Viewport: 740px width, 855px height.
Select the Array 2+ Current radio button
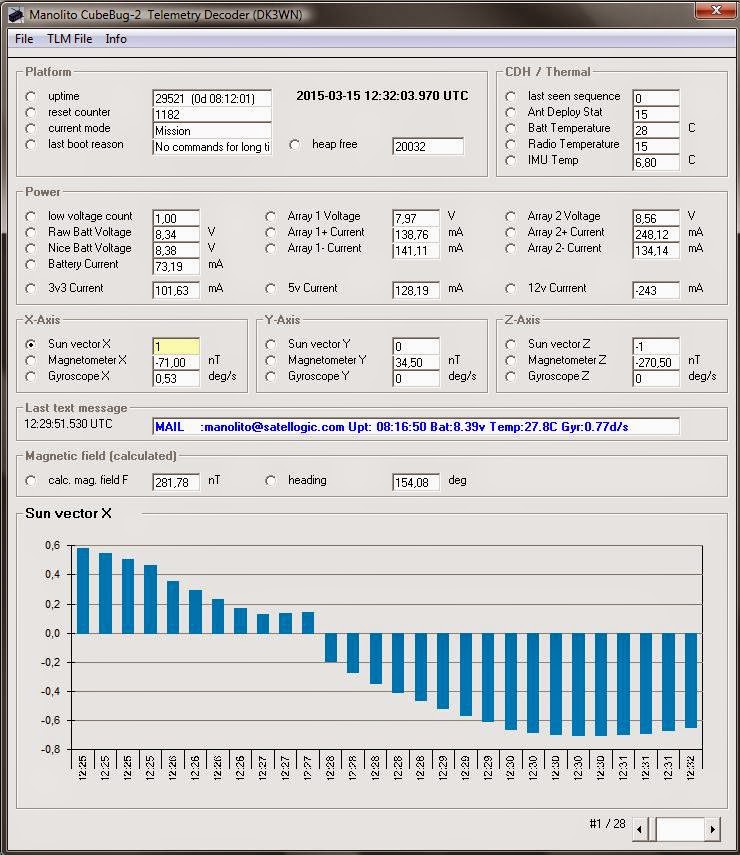[x=510, y=232]
